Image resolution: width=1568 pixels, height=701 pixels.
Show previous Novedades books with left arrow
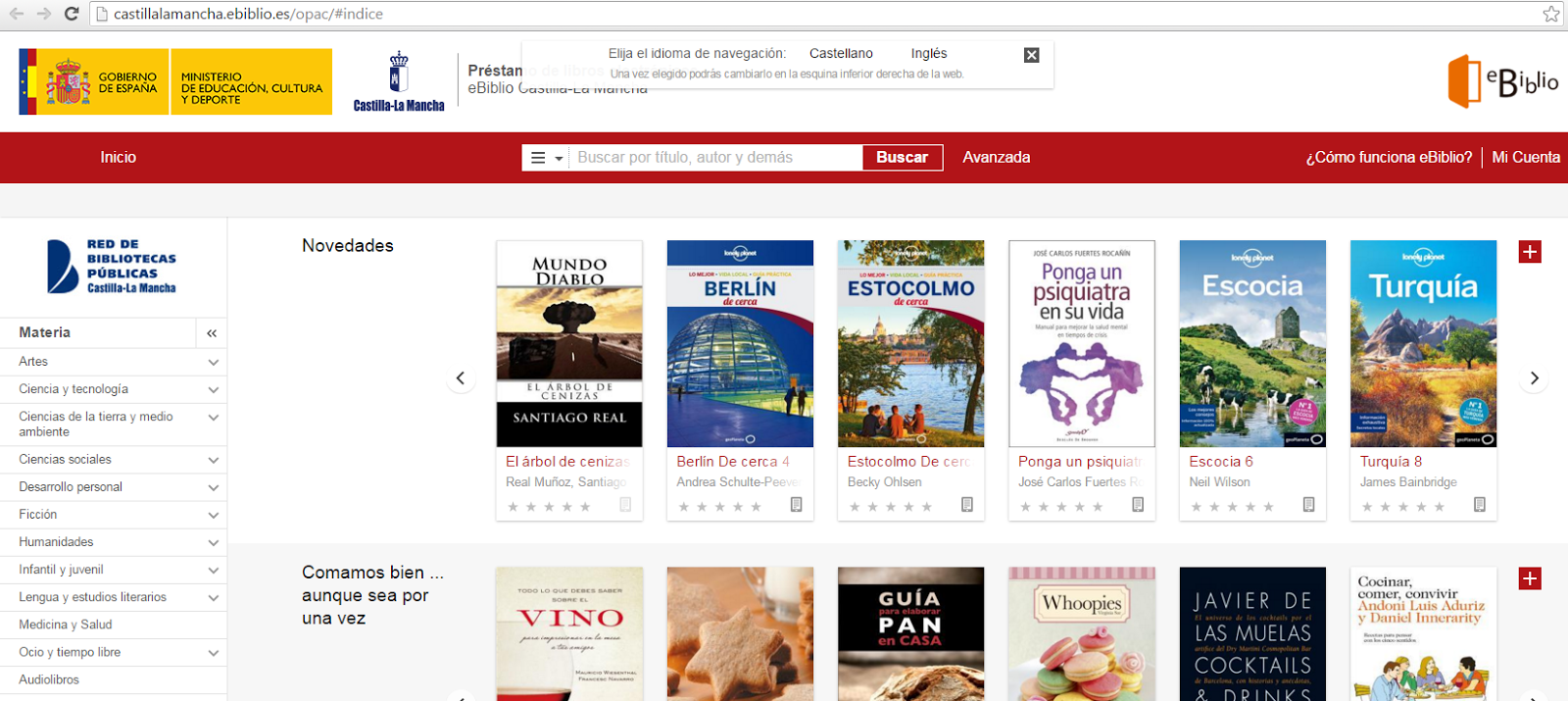coord(461,378)
